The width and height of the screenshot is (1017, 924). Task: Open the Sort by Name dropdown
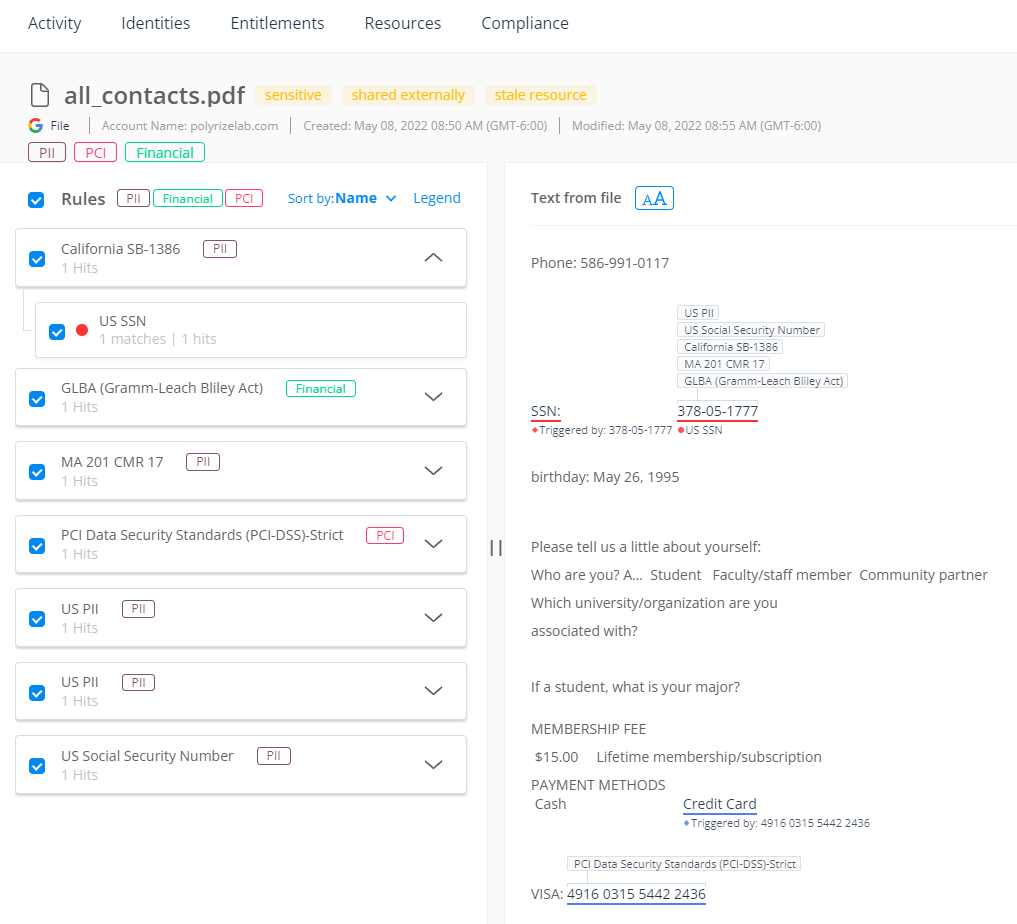coord(342,198)
